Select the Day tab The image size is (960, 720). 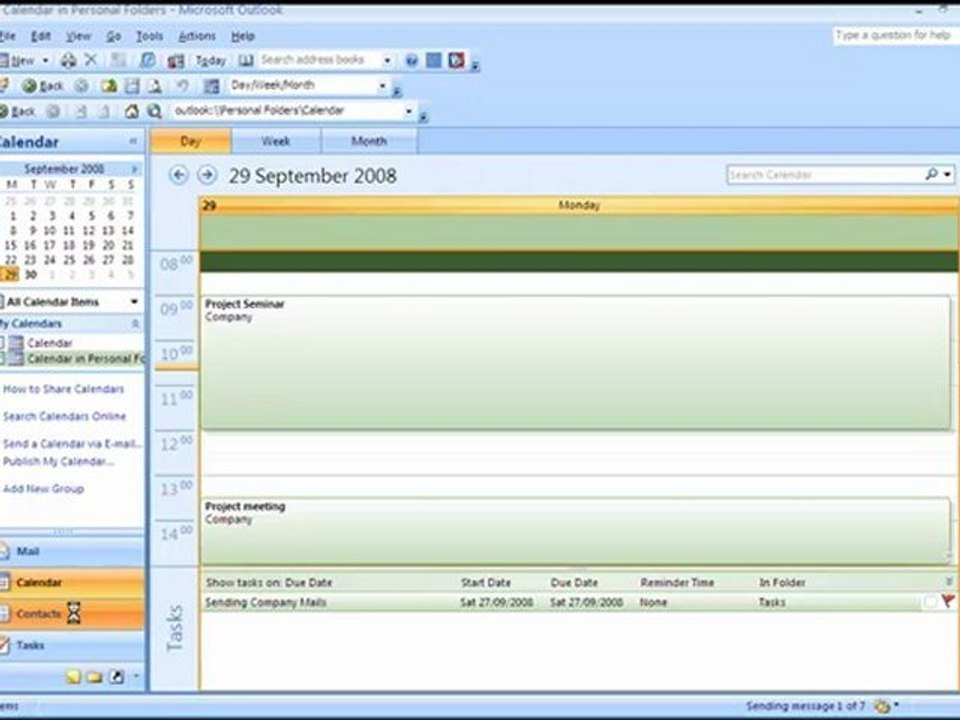click(190, 141)
